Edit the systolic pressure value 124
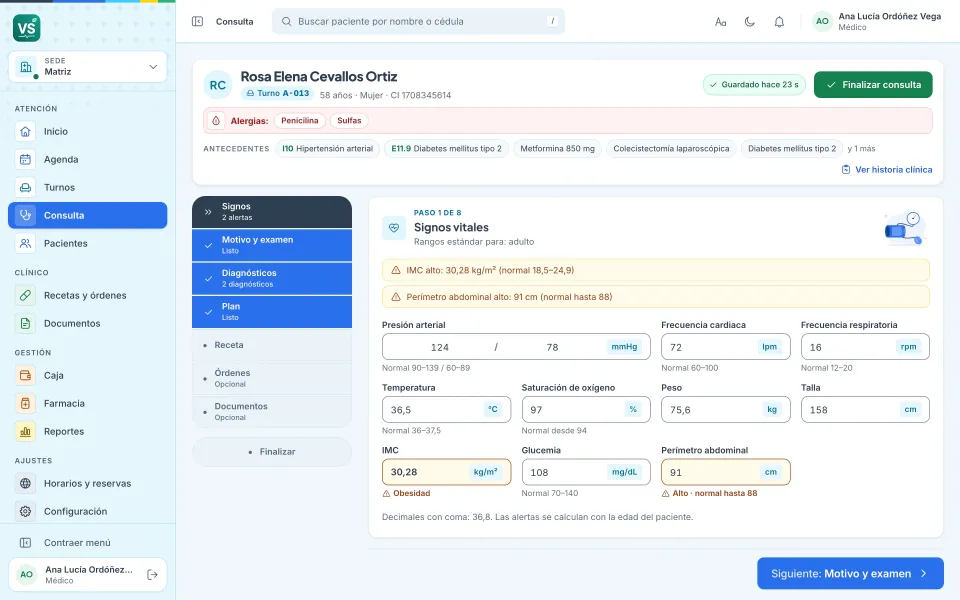 [440, 347]
